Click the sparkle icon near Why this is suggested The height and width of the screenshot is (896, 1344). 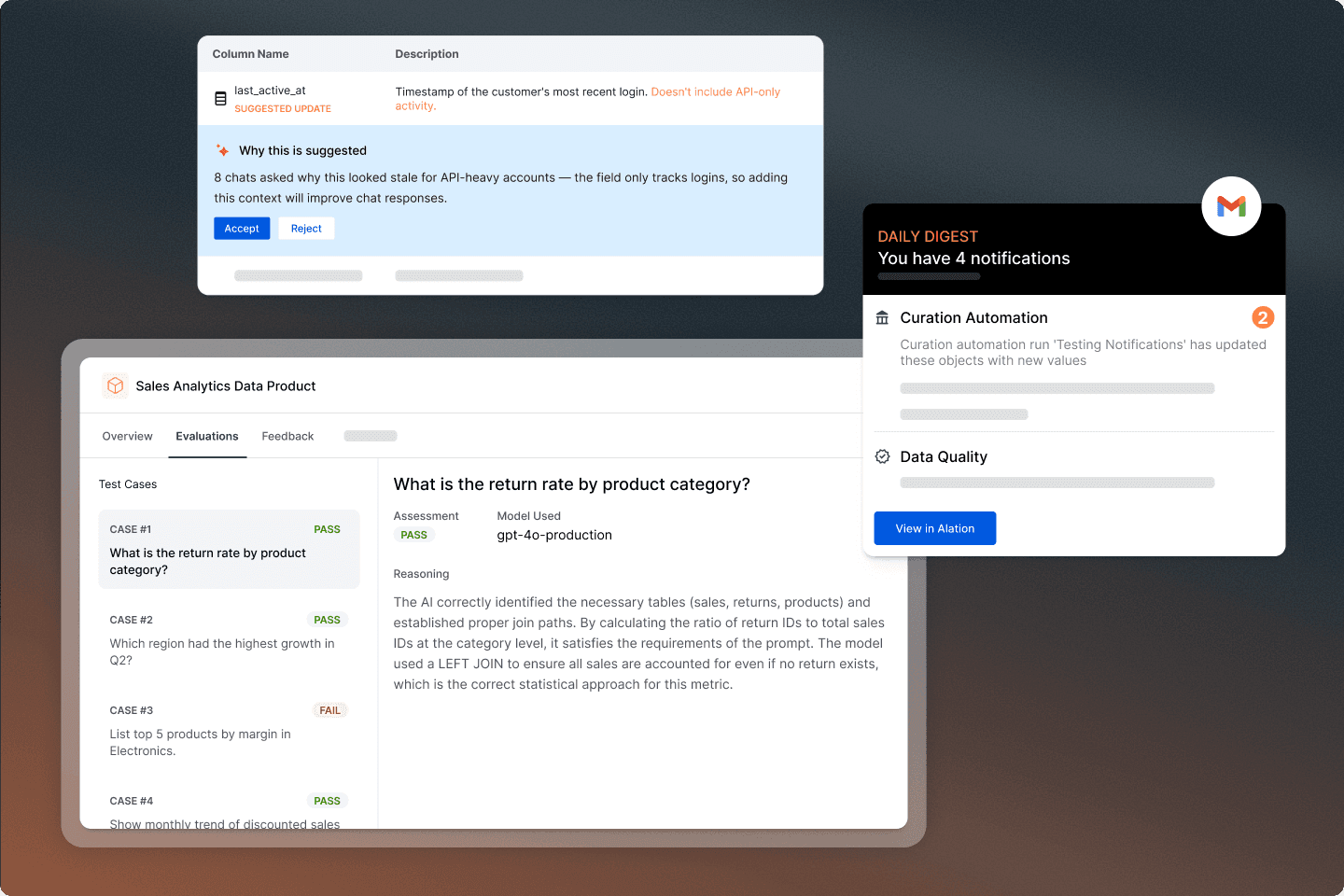222,150
